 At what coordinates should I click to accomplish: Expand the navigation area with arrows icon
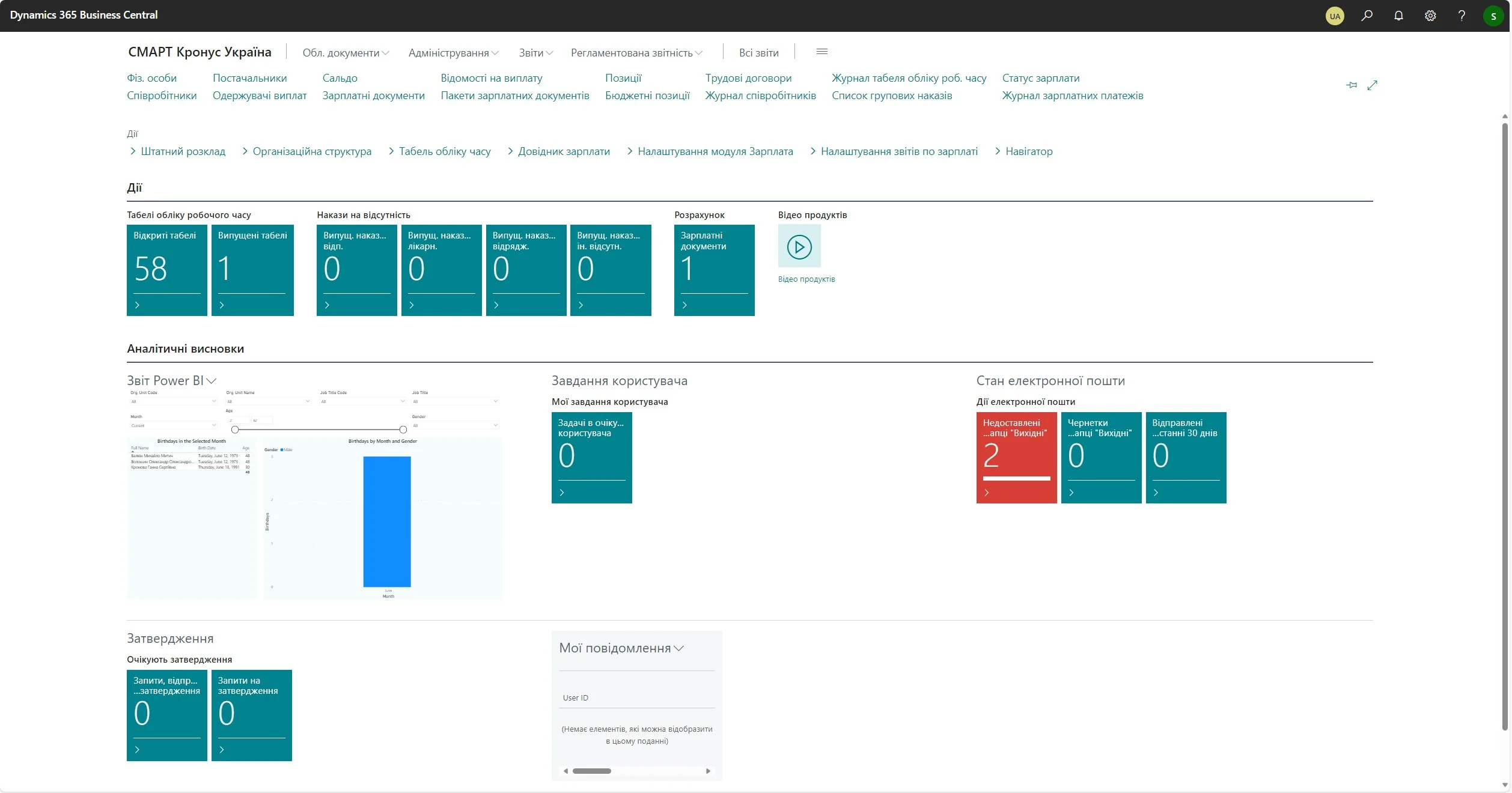coord(1372,85)
